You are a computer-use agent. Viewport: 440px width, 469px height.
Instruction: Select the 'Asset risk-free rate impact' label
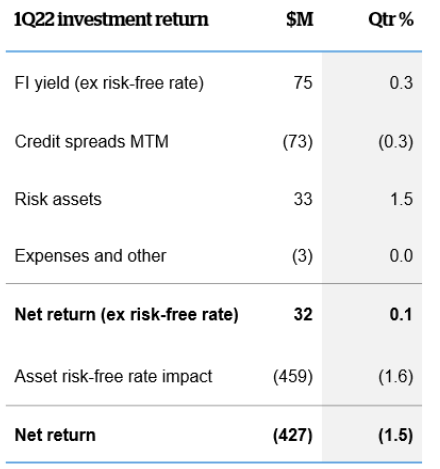click(113, 377)
